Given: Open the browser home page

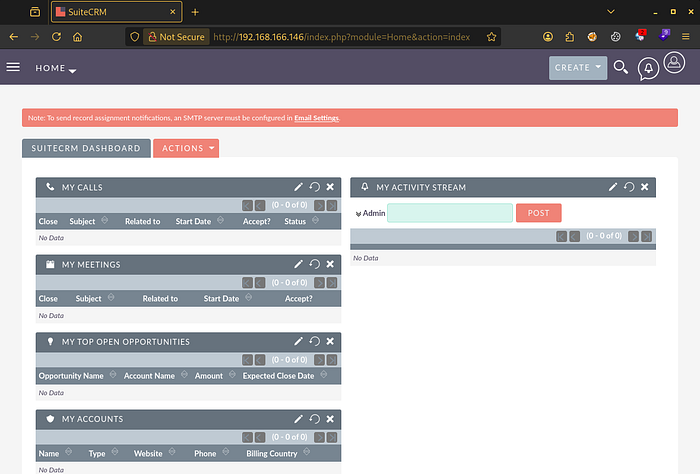Looking at the screenshot, I should point(78,37).
